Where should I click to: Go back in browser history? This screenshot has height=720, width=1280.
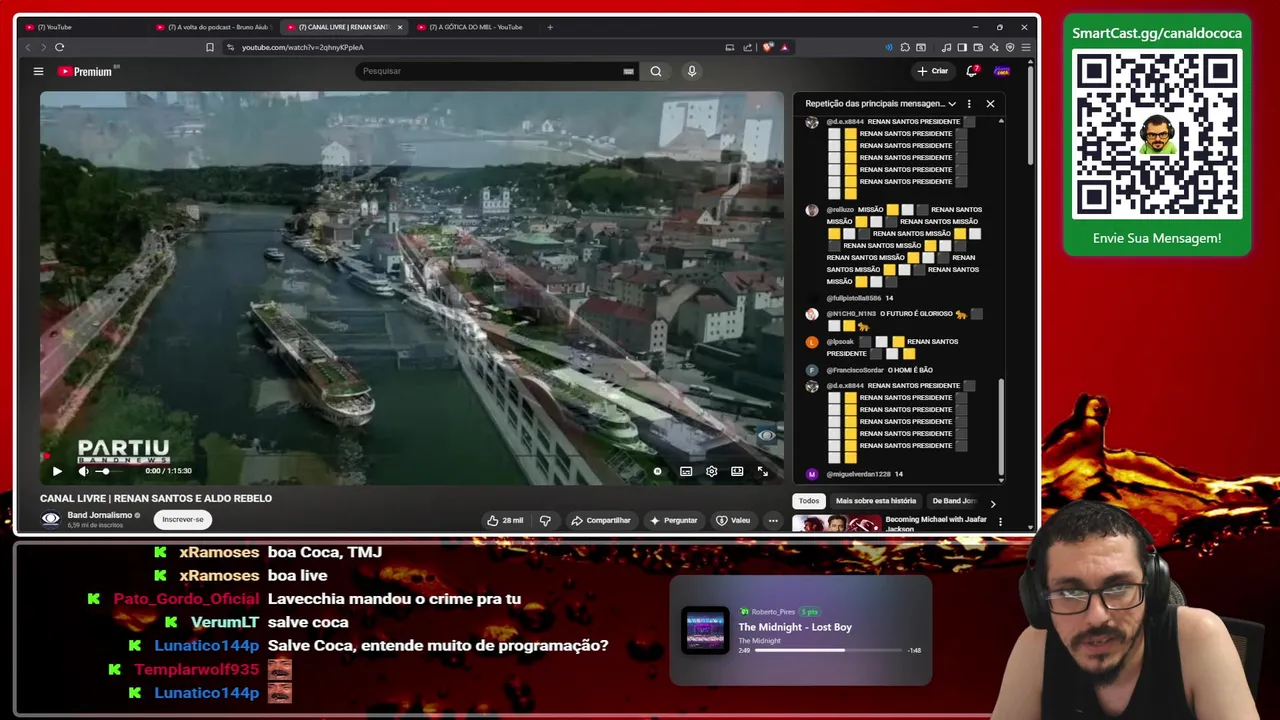tap(28, 47)
